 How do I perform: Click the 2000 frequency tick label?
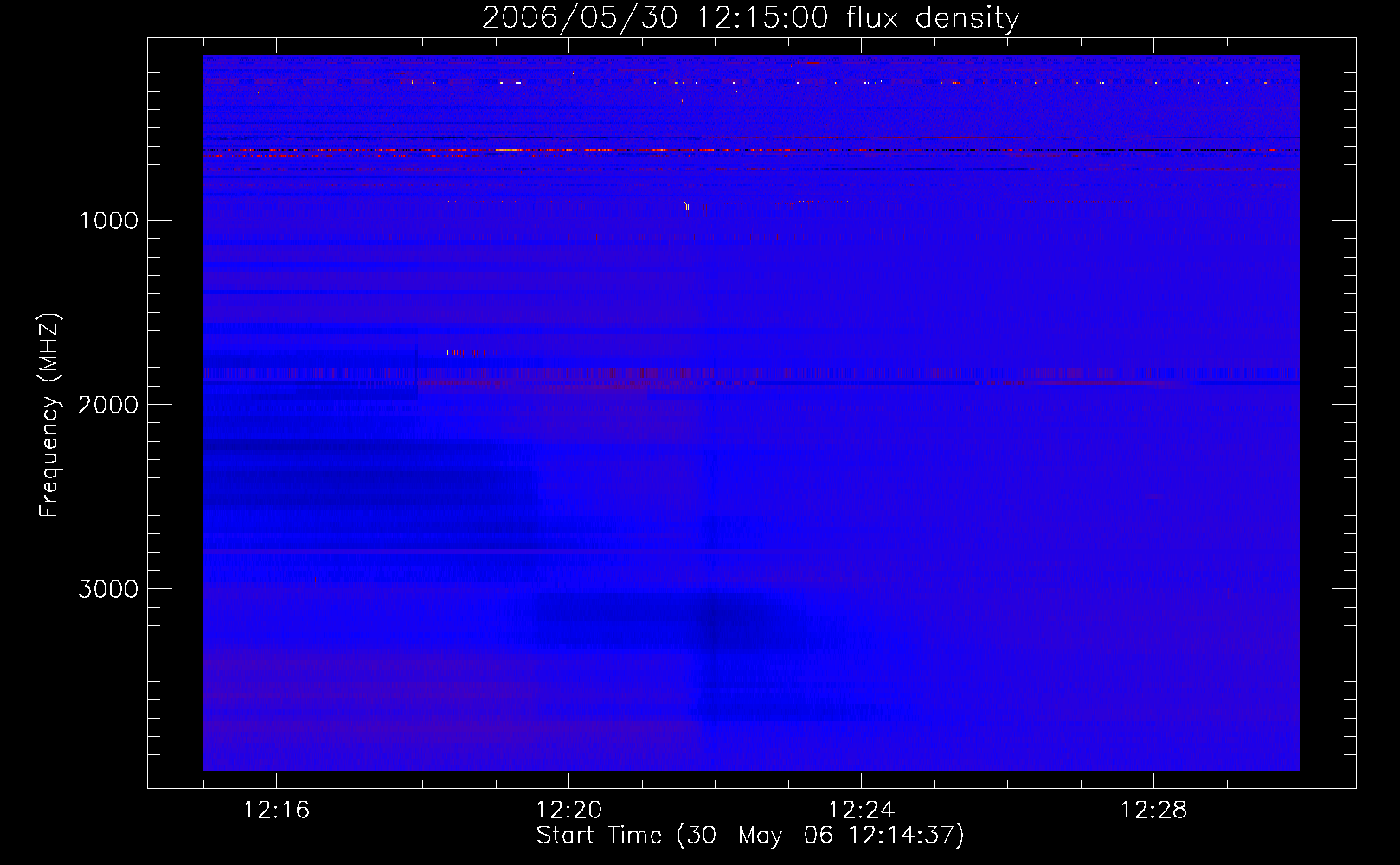point(108,405)
